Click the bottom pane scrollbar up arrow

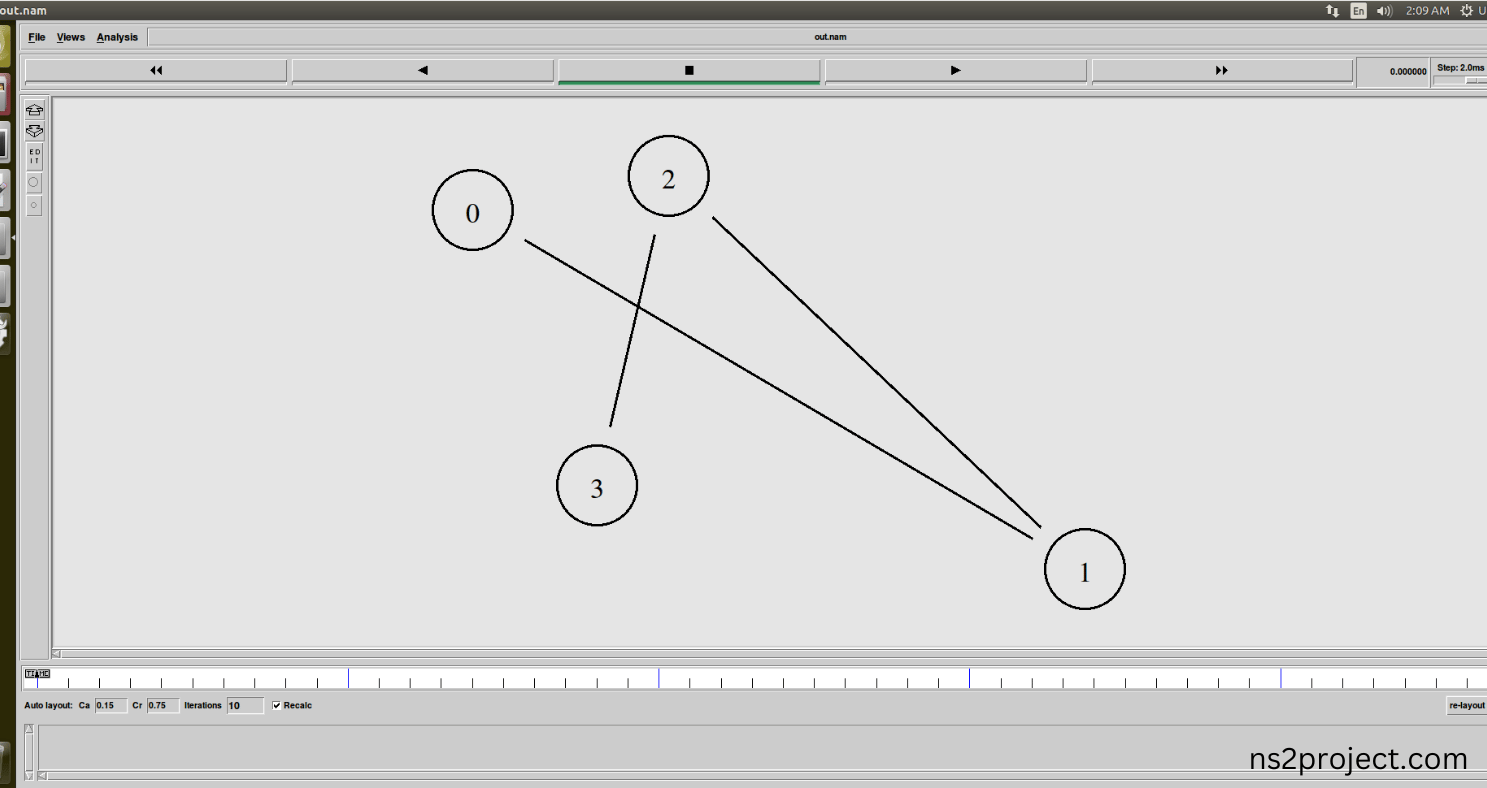point(29,729)
